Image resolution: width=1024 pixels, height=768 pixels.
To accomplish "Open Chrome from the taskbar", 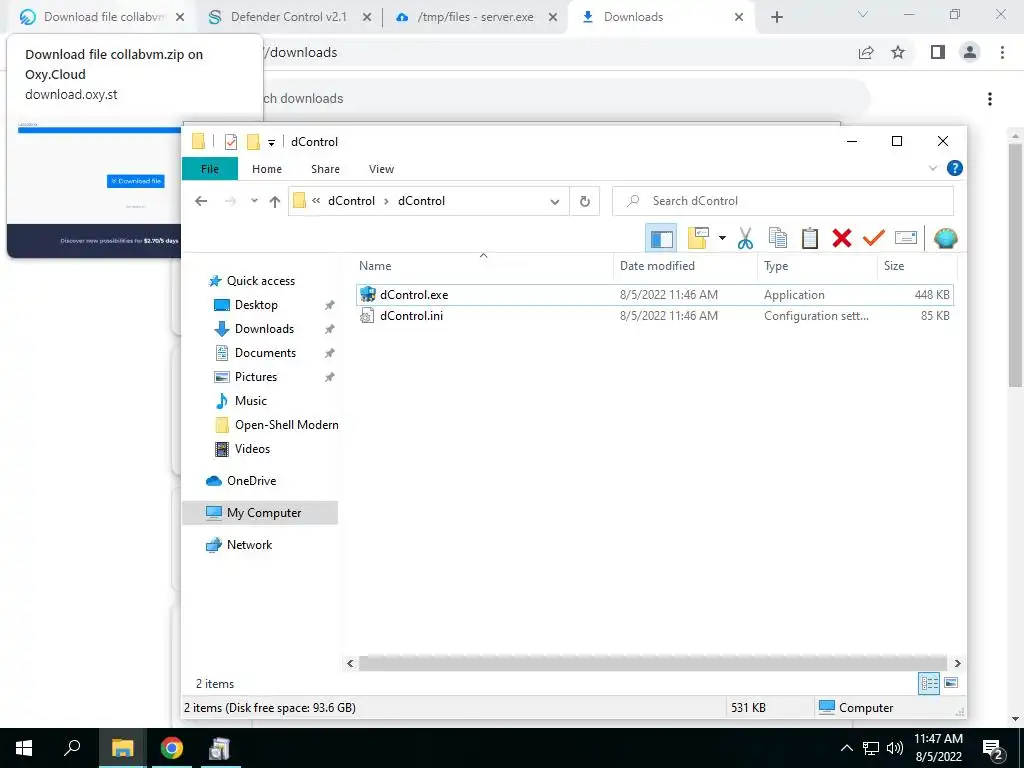I will (171, 748).
